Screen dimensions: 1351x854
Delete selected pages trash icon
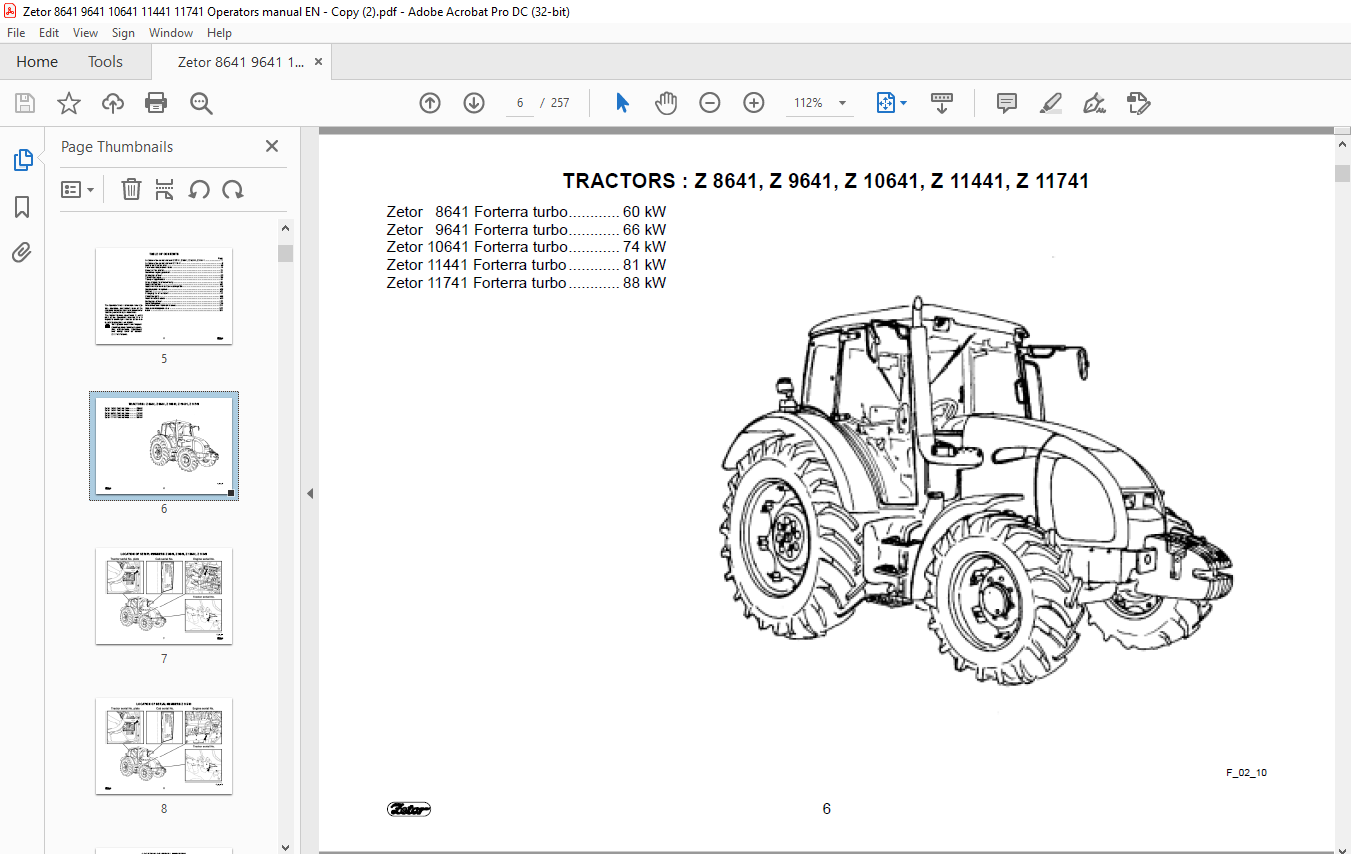tap(131, 189)
